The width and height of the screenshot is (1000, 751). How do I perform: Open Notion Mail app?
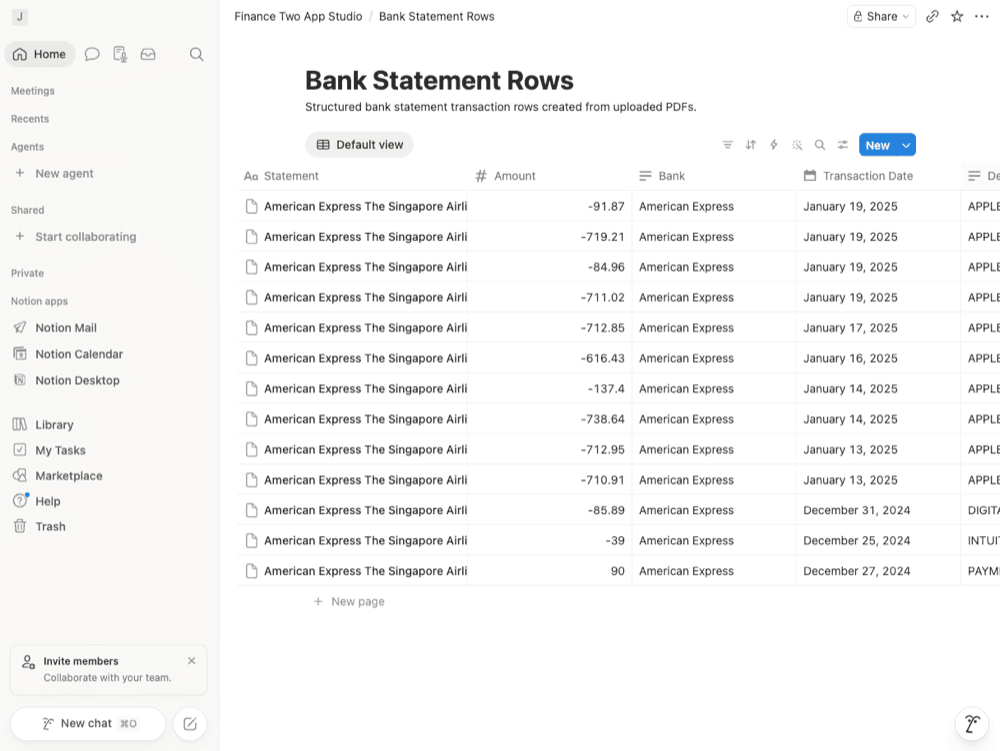pos(66,328)
